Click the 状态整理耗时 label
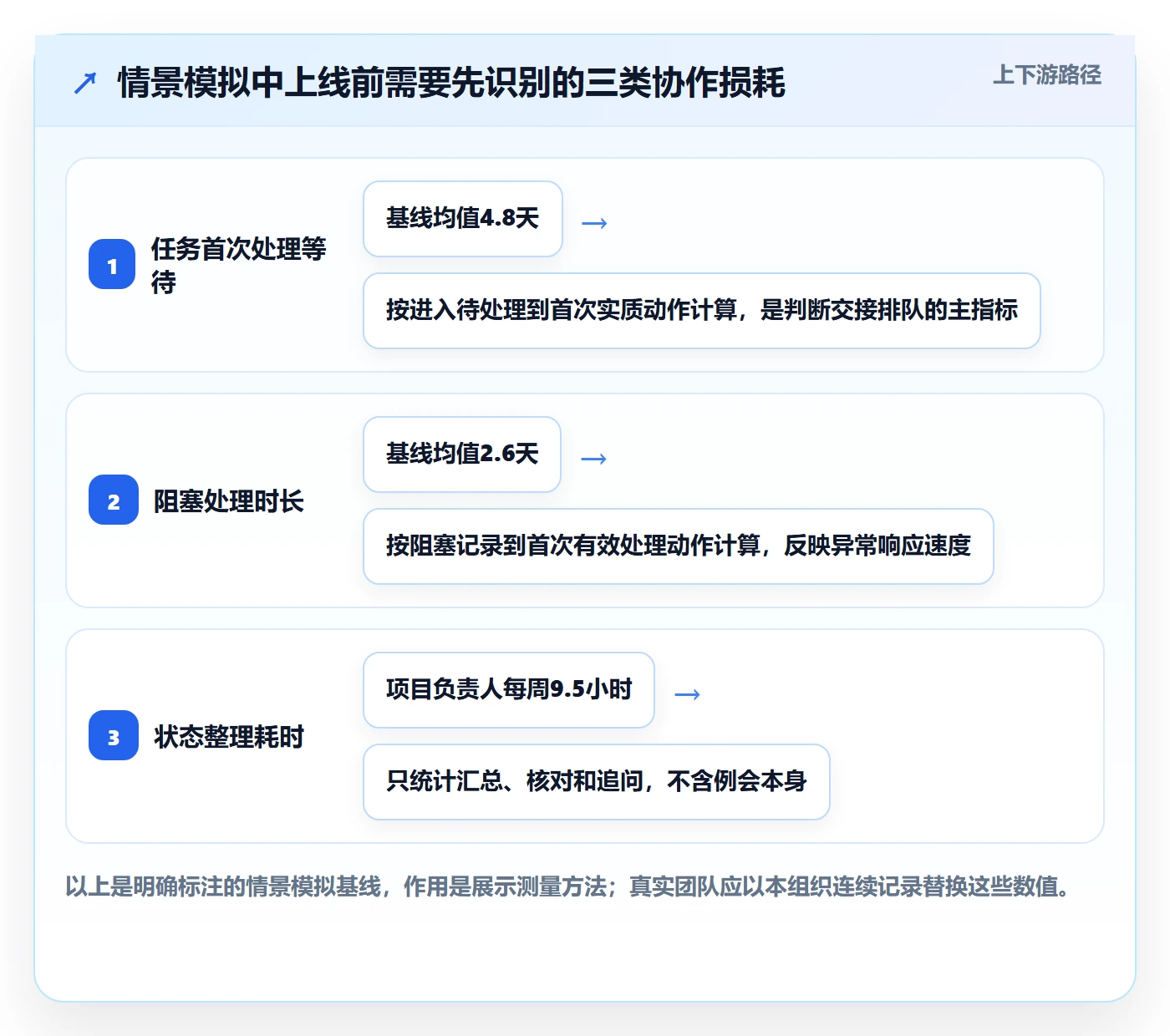This screenshot has height=1036, width=1170. pos(229,737)
